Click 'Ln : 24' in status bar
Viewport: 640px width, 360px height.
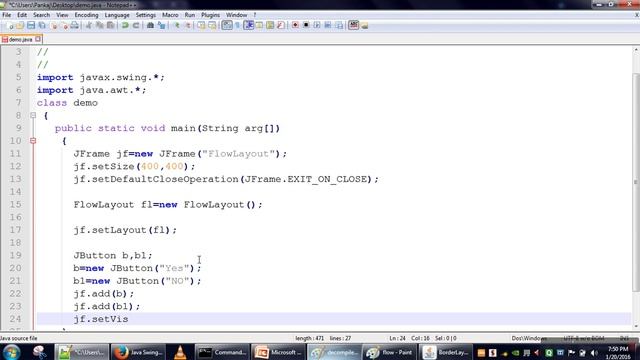tap(397, 338)
